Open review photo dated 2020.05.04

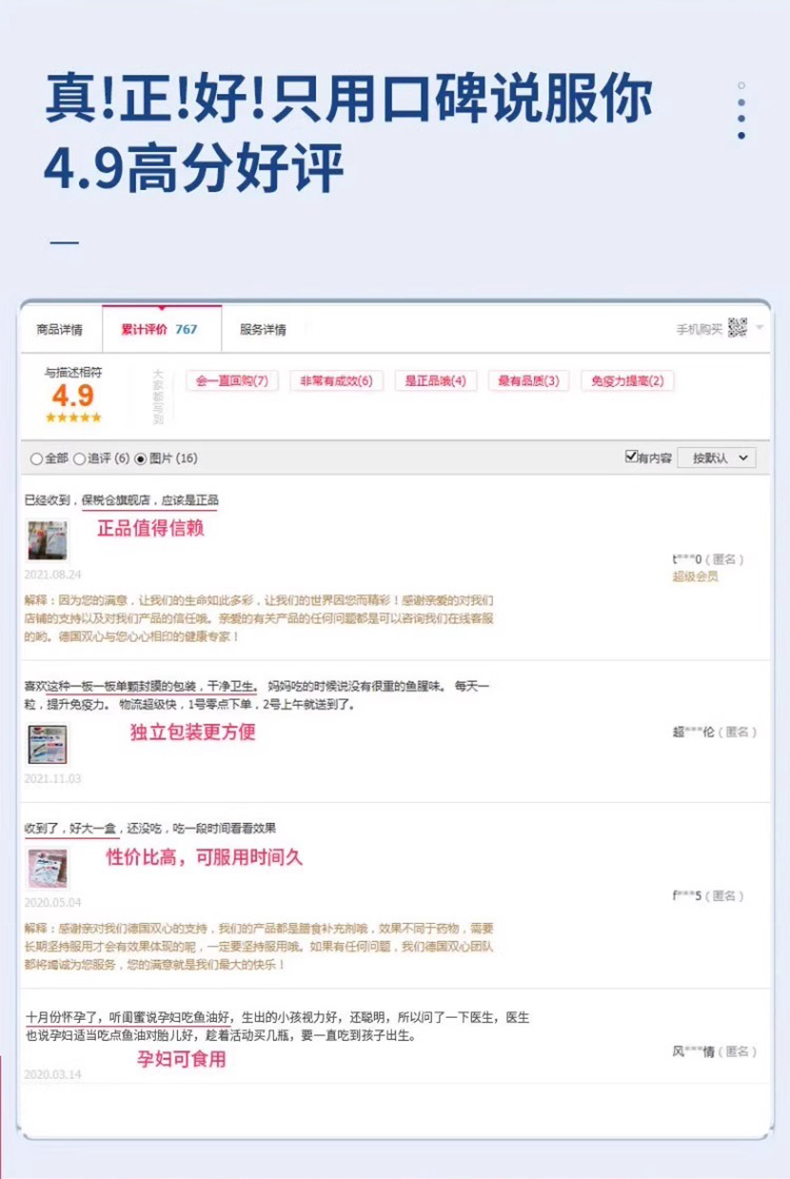[x=47, y=868]
